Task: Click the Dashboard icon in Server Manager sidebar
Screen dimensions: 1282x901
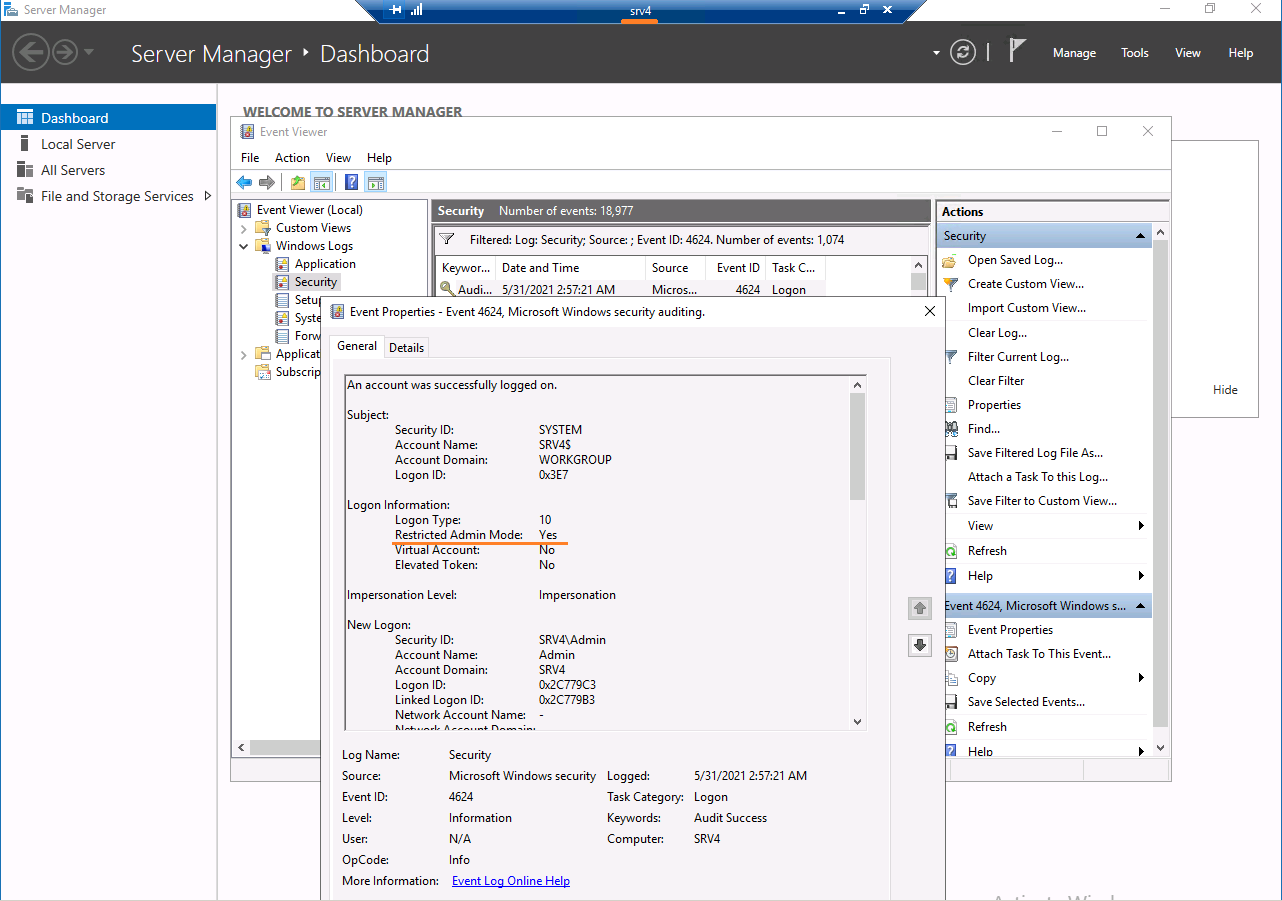Action: (25, 117)
